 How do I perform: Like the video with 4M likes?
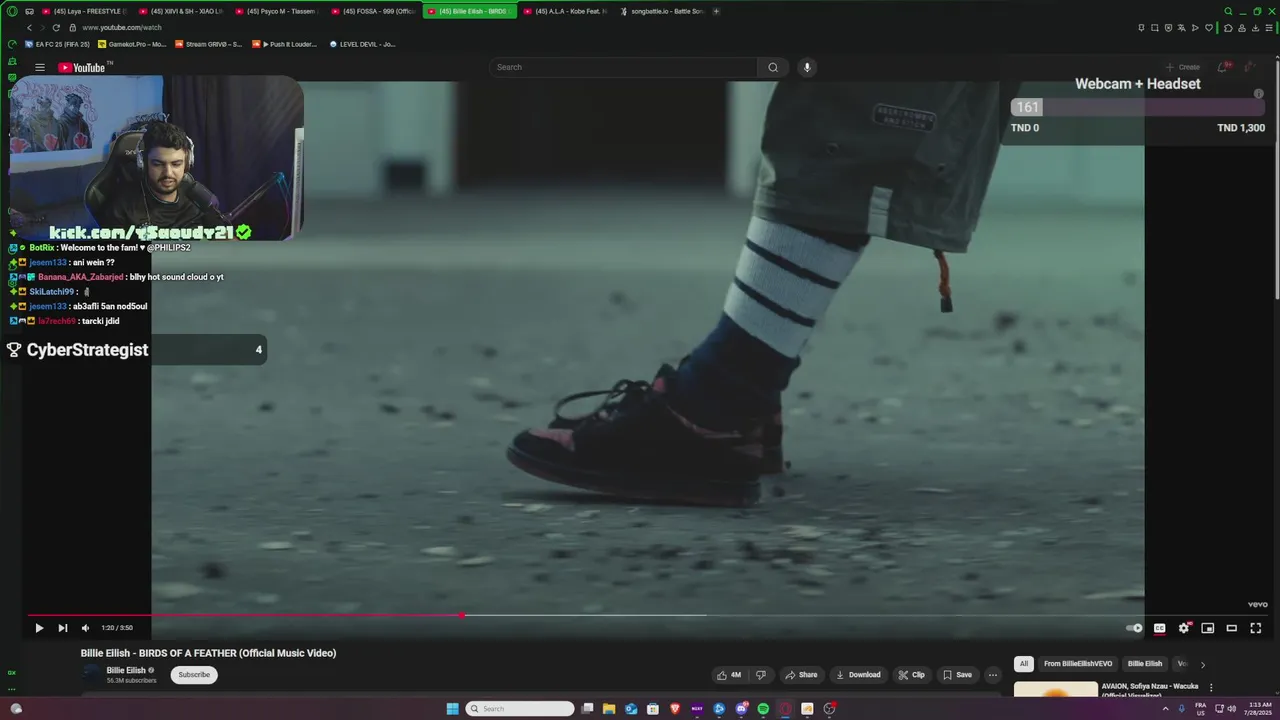[729, 675]
